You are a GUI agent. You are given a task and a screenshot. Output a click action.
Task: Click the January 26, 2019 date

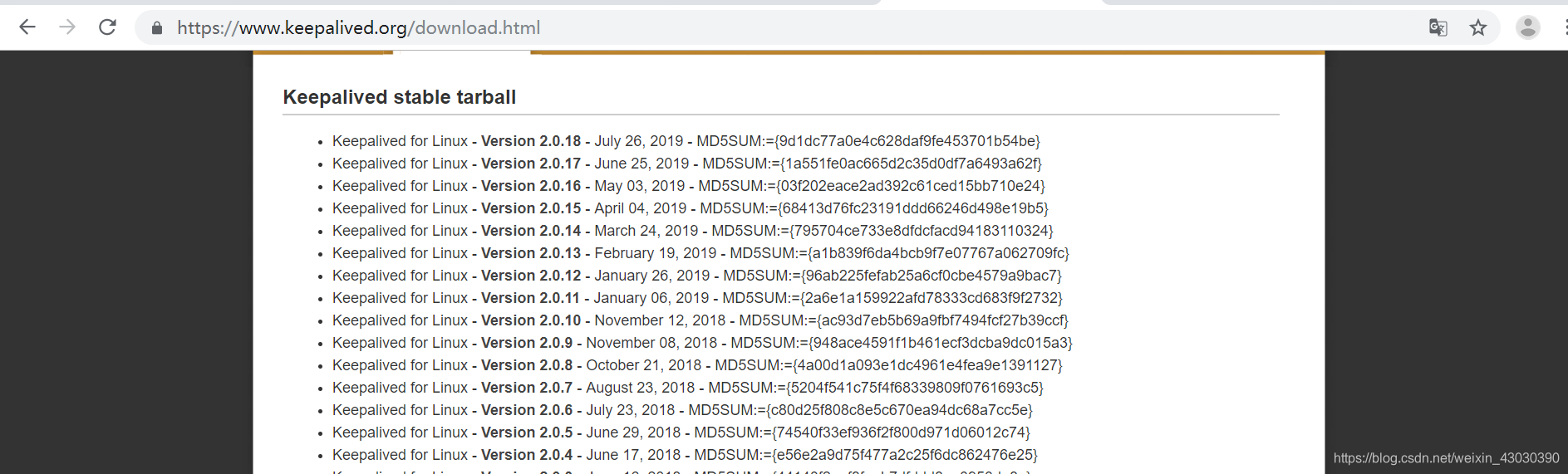coord(651,276)
